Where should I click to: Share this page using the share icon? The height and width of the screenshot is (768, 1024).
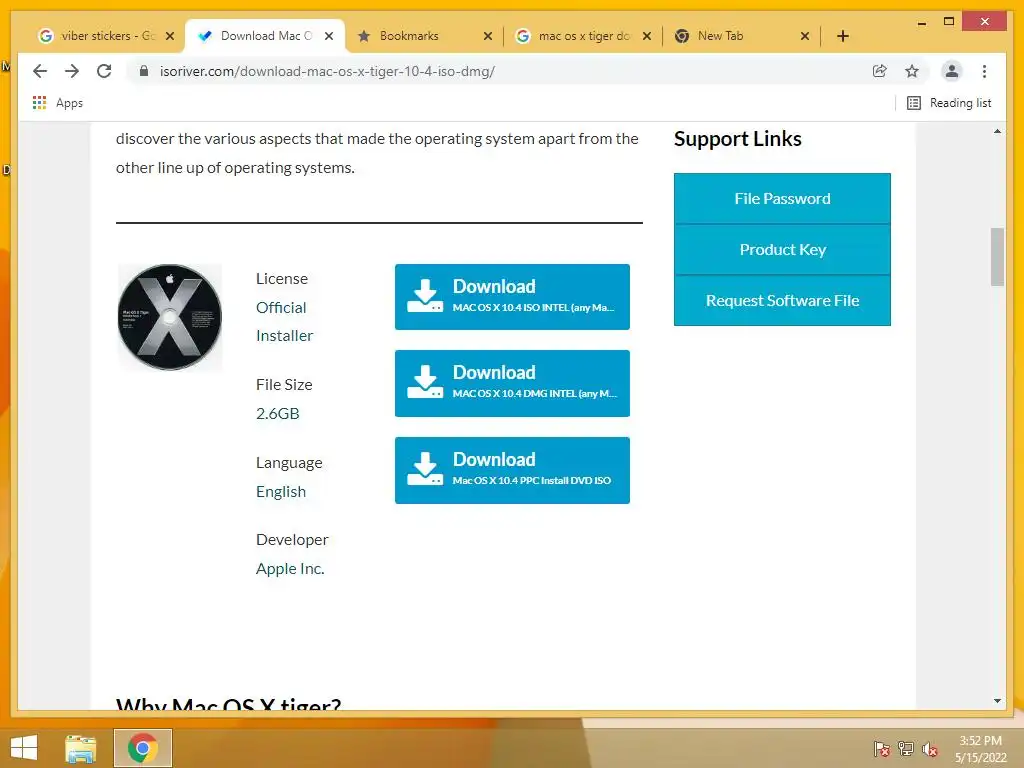[x=880, y=71]
